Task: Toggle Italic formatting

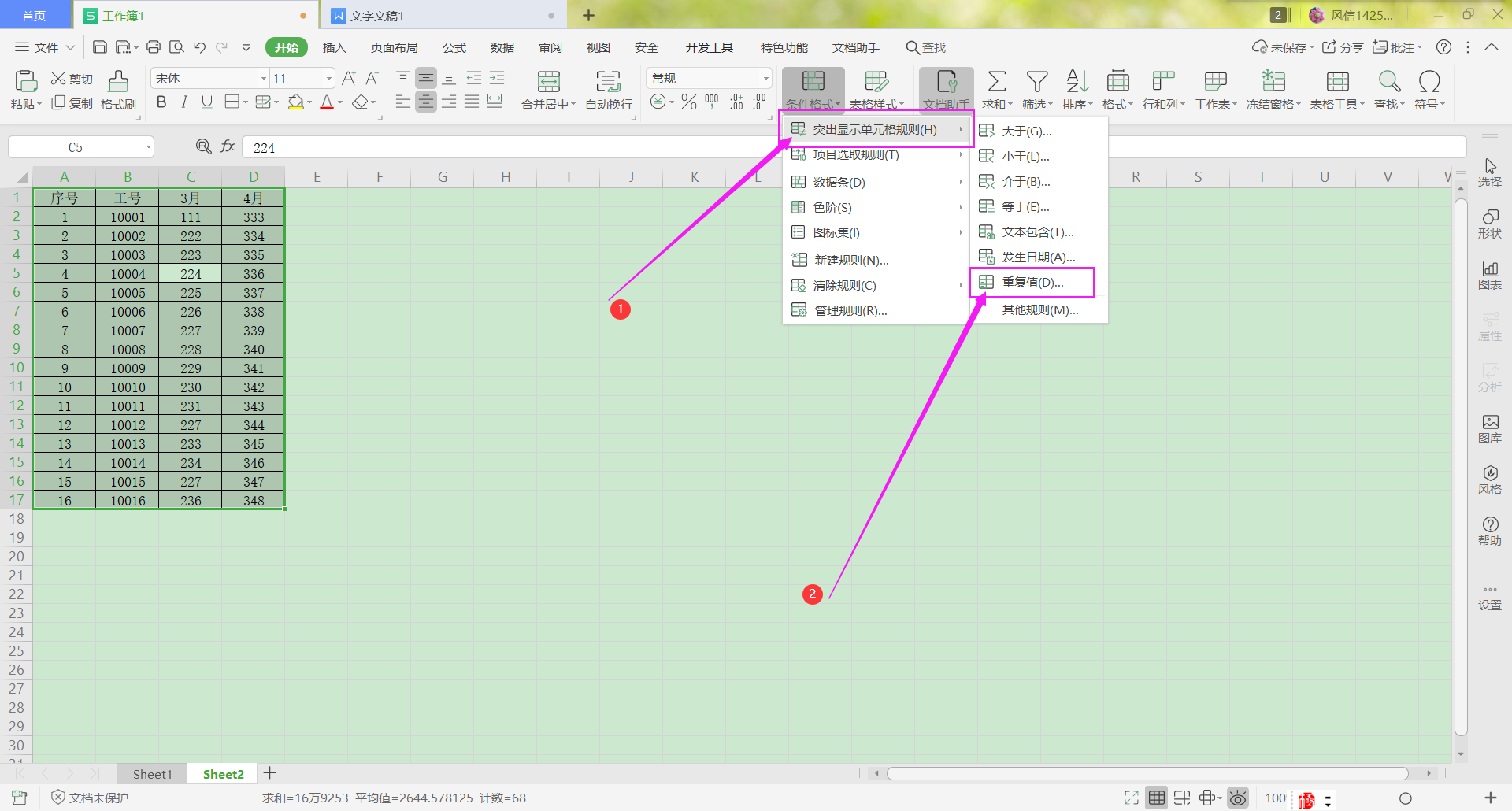Action: pos(184,102)
